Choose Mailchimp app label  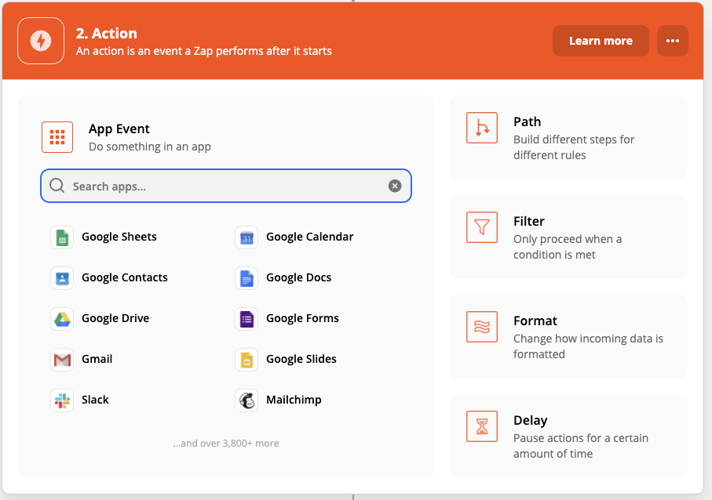click(x=294, y=400)
